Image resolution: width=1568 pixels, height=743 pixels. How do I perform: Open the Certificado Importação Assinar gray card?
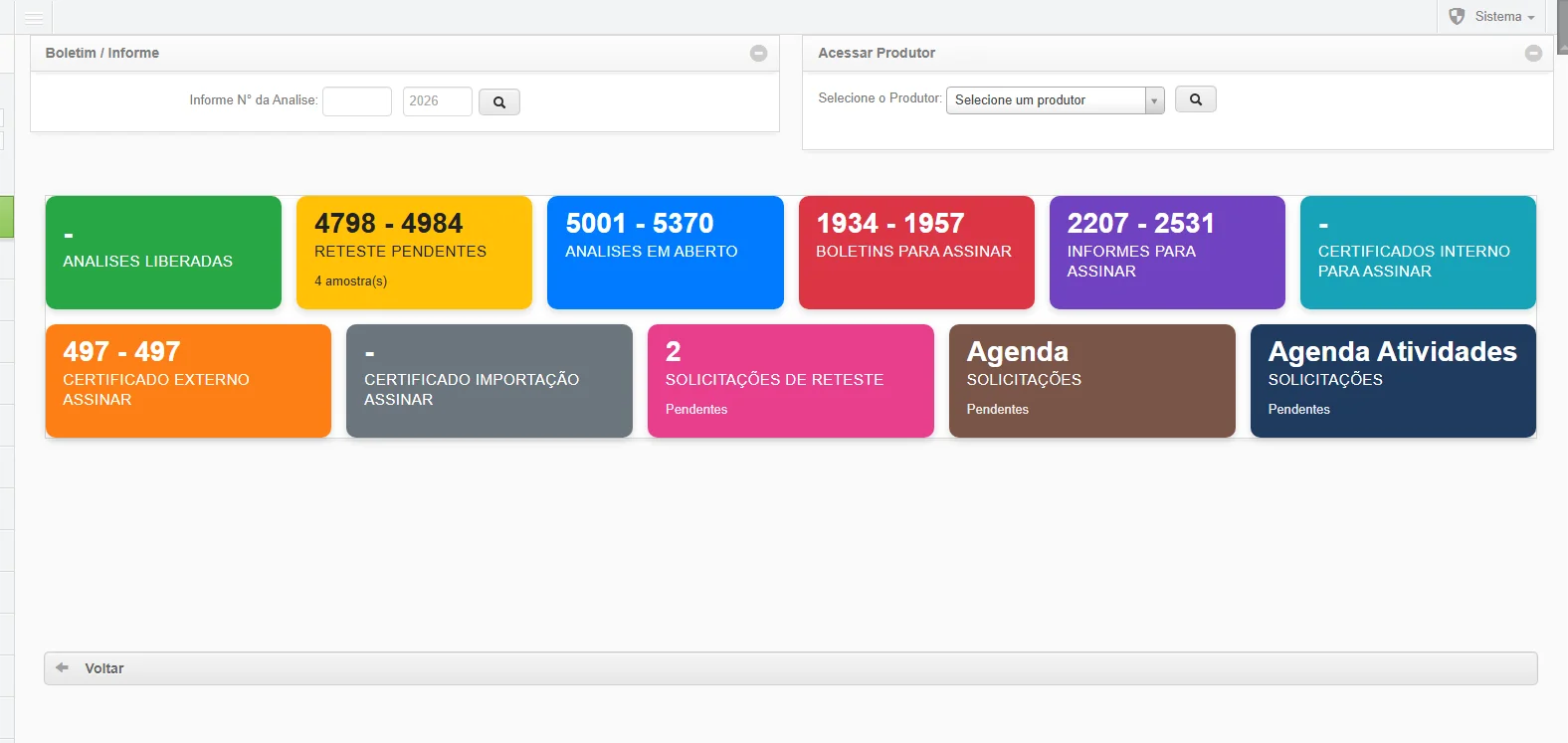[x=490, y=381]
